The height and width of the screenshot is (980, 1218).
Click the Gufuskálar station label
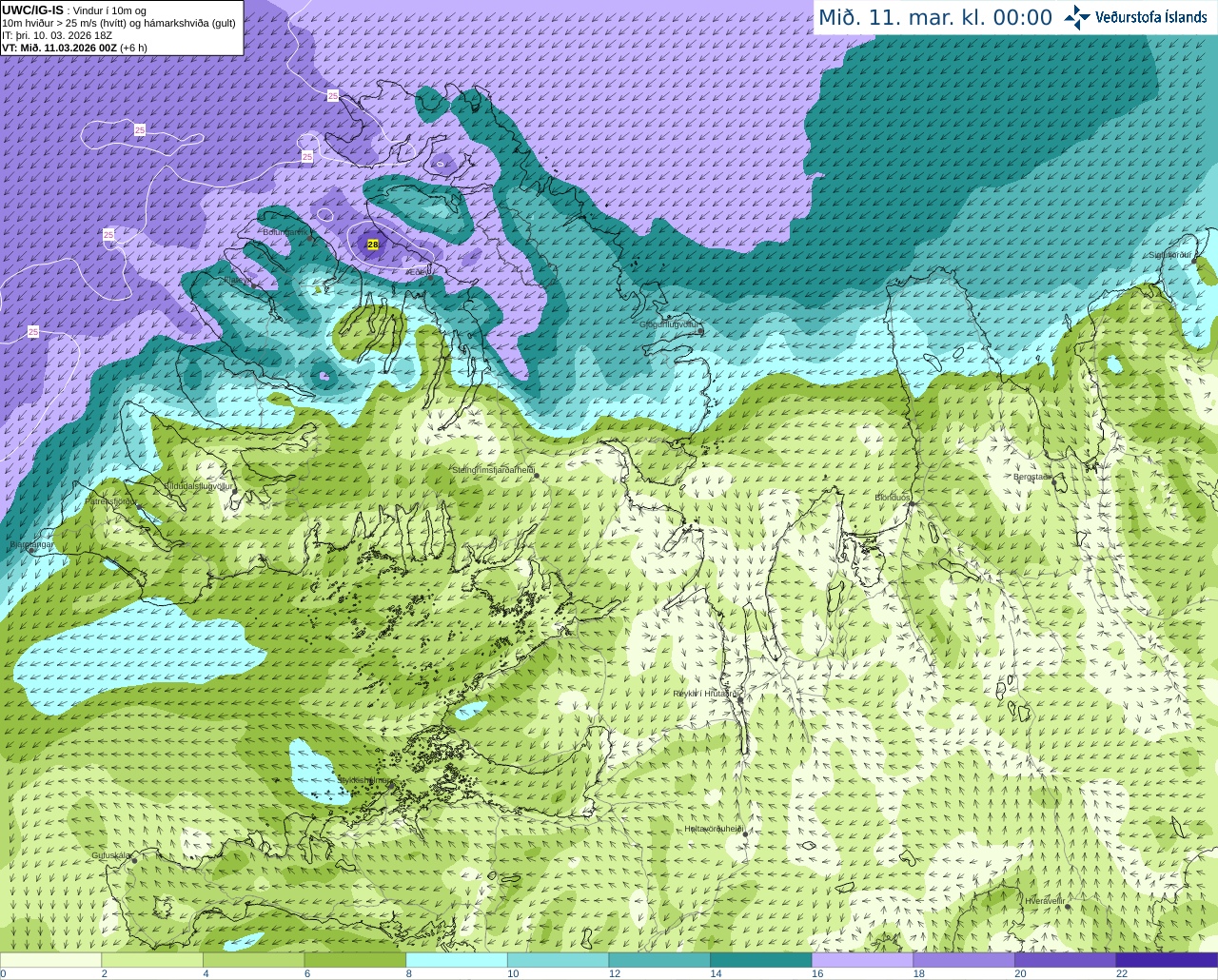point(110,855)
